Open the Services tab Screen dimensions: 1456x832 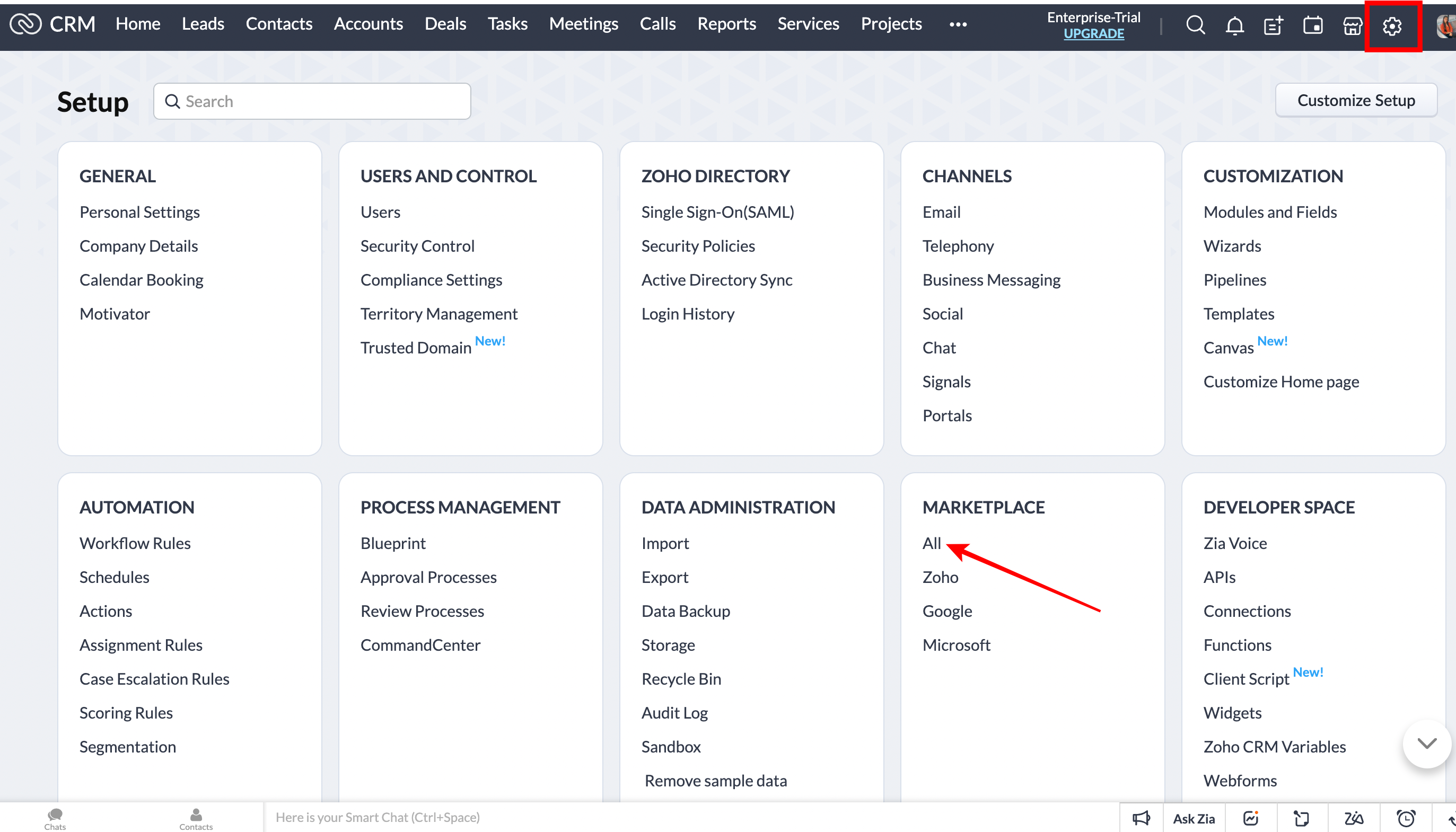coord(808,24)
